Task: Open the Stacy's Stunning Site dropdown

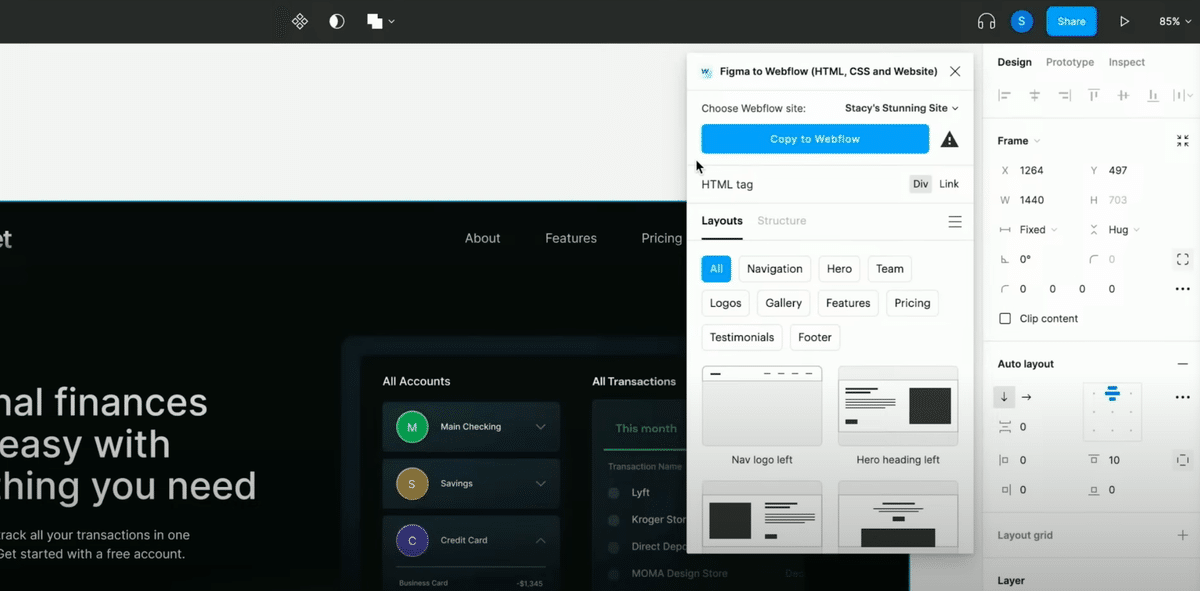Action: [902, 108]
